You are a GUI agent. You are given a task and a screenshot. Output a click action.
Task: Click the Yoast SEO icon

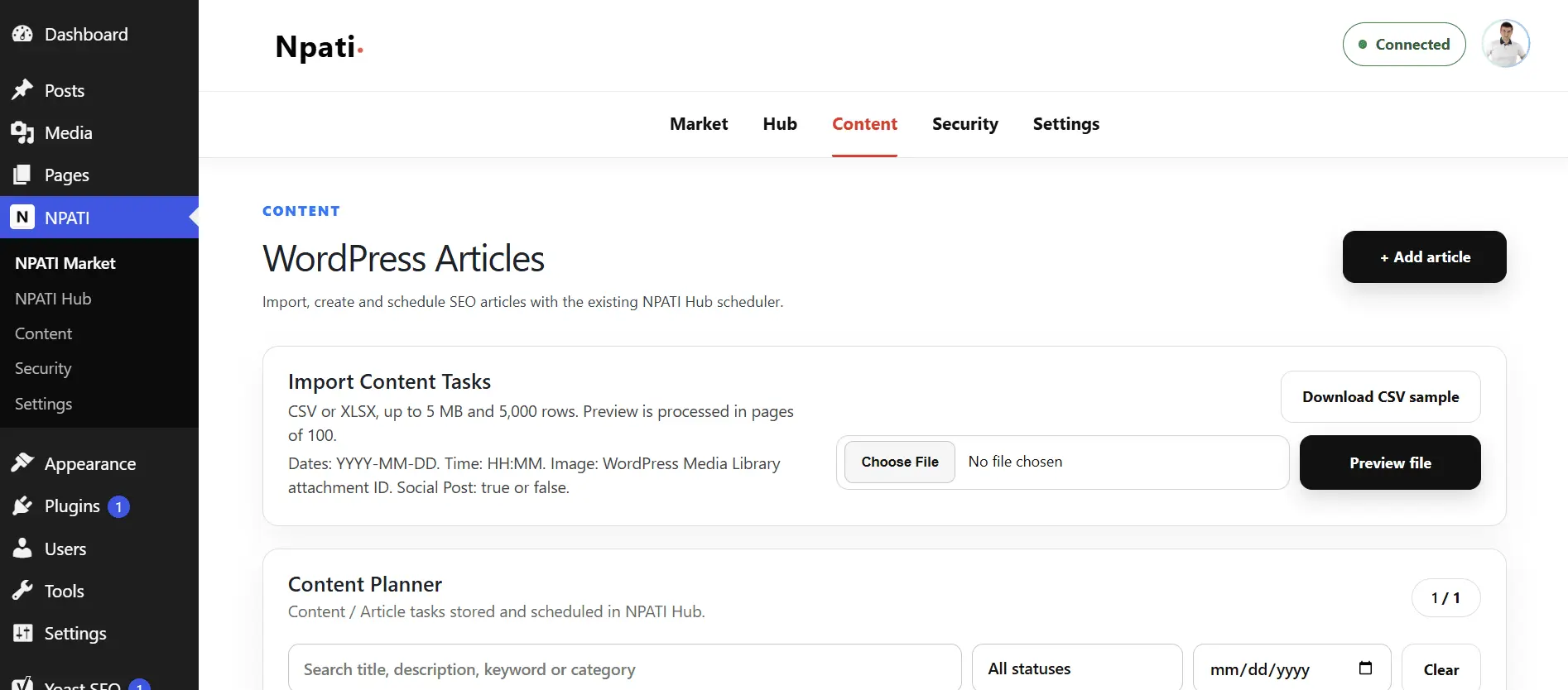click(x=22, y=683)
